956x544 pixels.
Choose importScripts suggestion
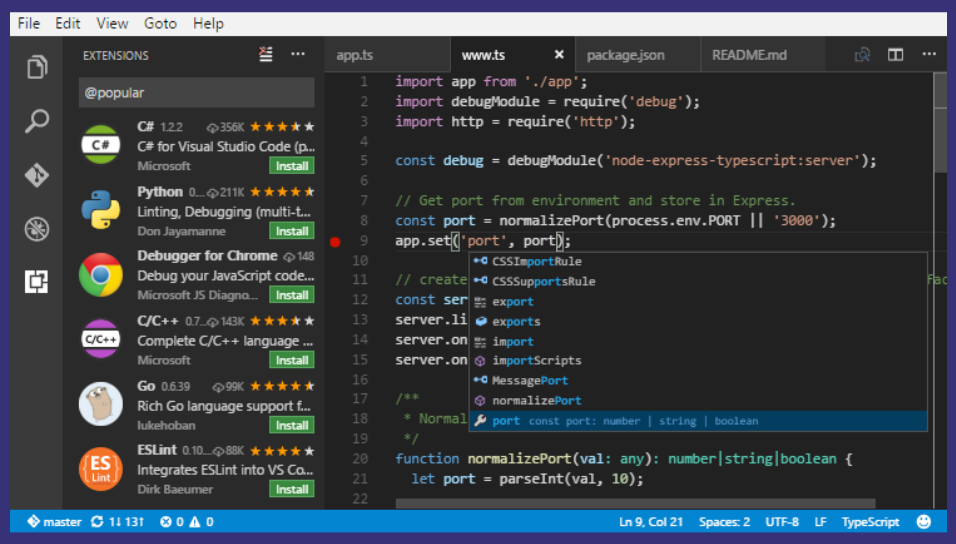click(x=698, y=360)
